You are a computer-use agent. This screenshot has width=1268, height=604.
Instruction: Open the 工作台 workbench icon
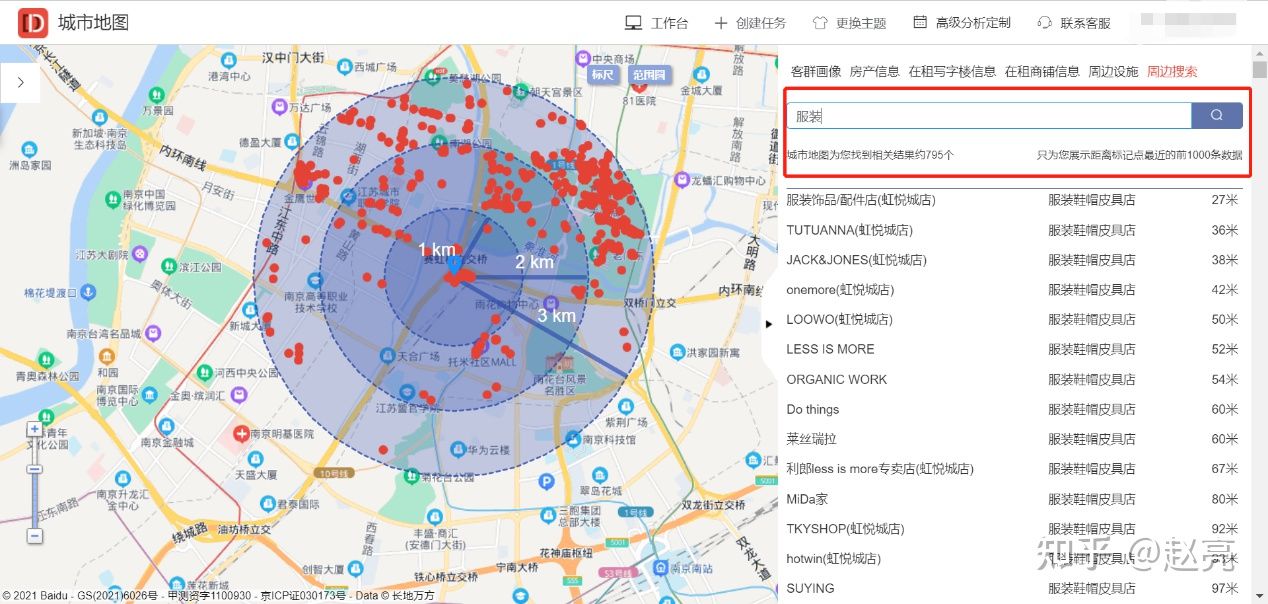632,22
